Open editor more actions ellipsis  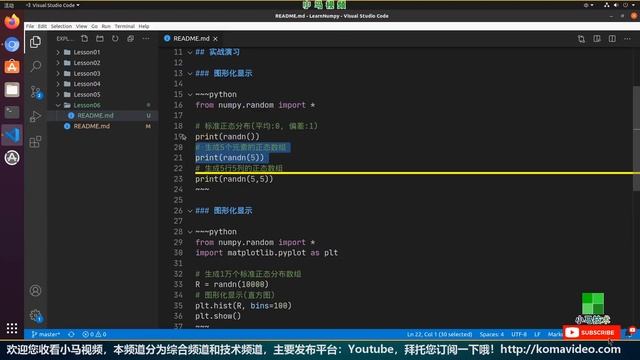pyautogui.click(x=627, y=39)
